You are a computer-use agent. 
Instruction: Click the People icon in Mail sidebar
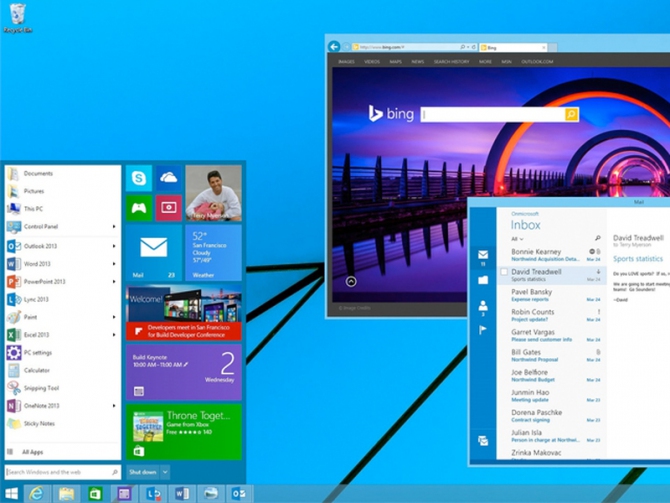click(483, 306)
